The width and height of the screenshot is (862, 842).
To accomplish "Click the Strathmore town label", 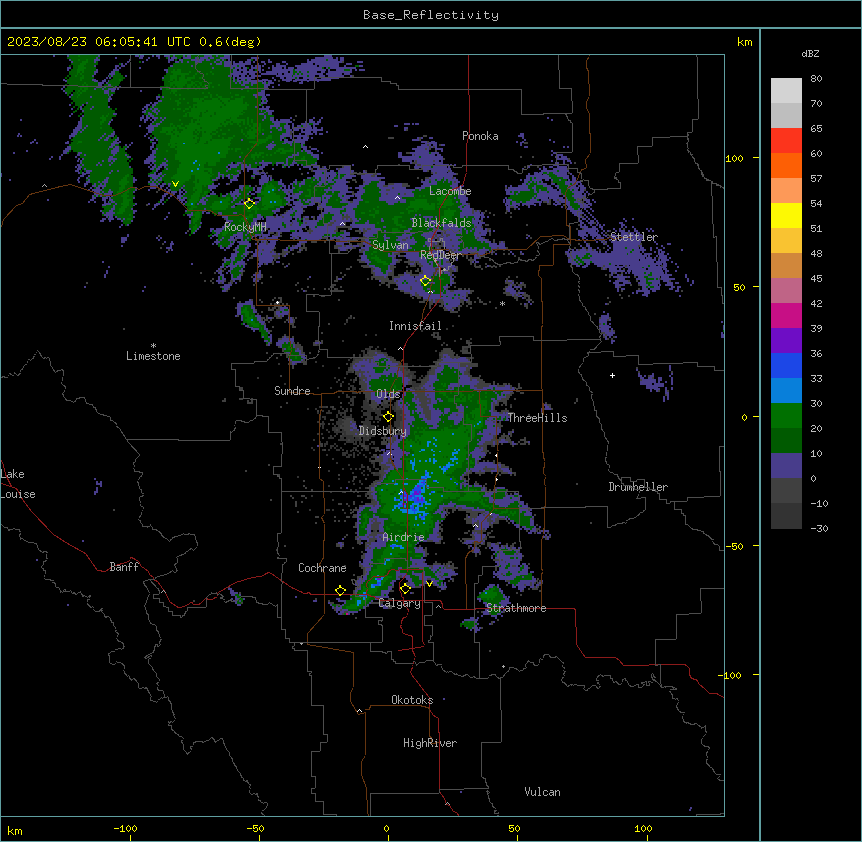I will coord(516,608).
